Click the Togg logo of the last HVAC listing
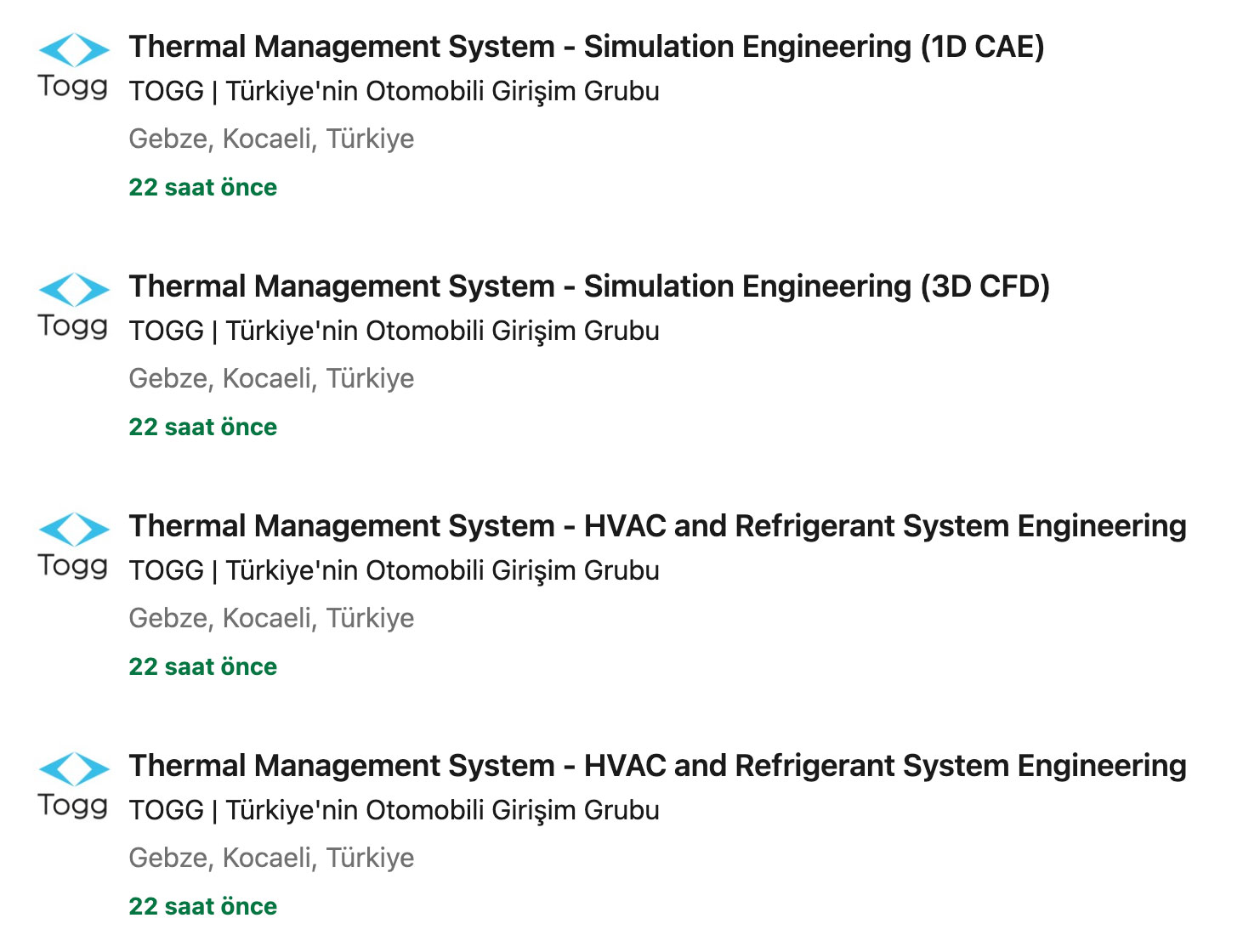The width and height of the screenshot is (1243, 952). coord(74,786)
